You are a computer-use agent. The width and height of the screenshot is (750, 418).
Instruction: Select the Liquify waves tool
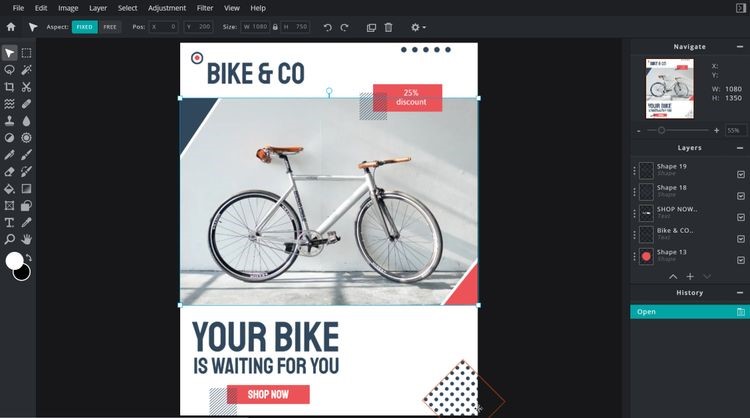[9, 104]
